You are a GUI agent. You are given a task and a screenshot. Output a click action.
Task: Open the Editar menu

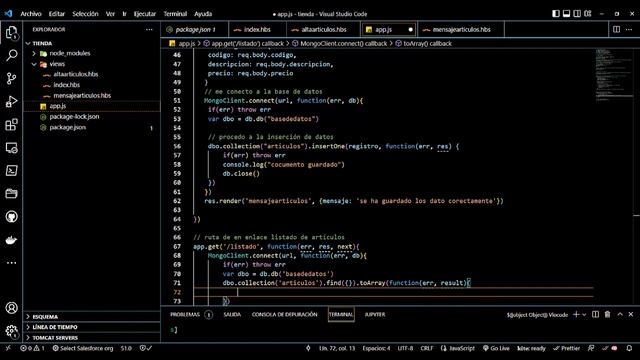click(x=57, y=14)
